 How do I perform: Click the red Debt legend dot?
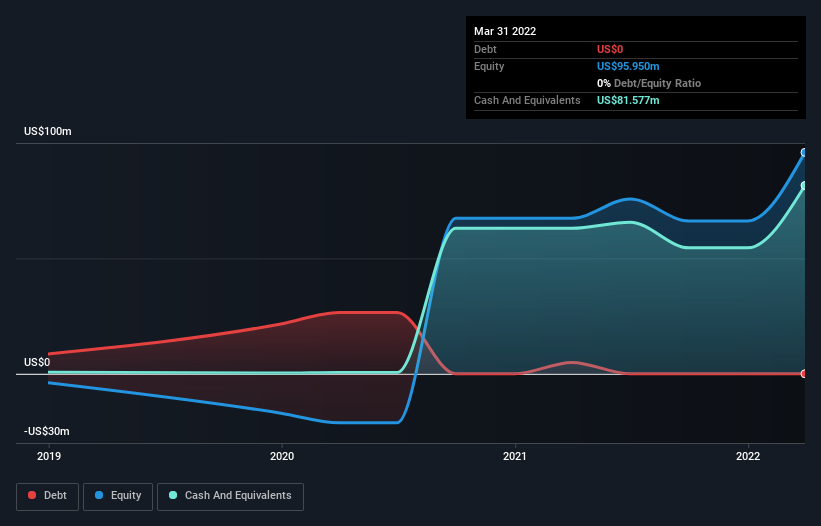[x=32, y=495]
